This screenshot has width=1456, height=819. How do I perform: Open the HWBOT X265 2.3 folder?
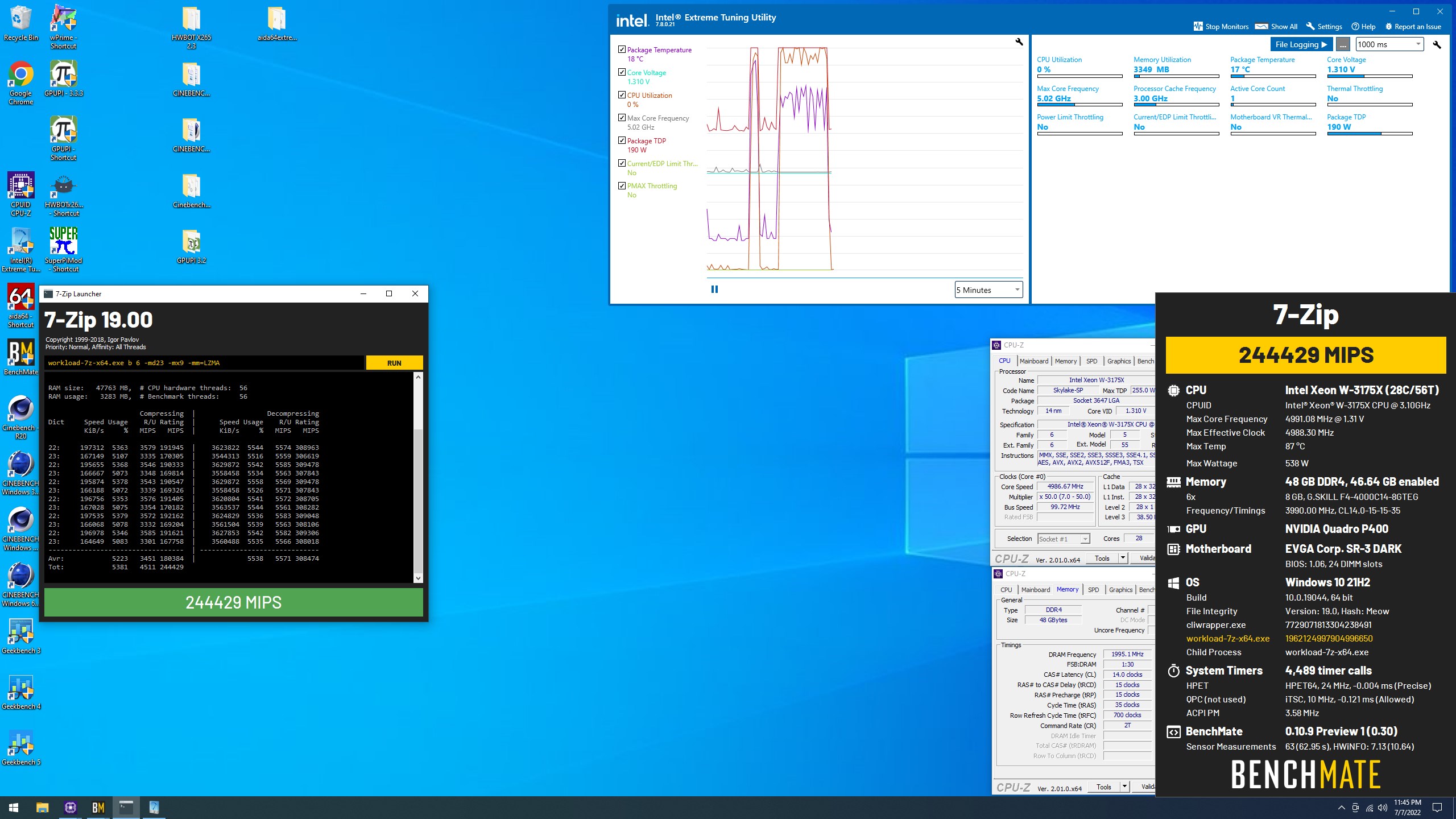(x=191, y=27)
